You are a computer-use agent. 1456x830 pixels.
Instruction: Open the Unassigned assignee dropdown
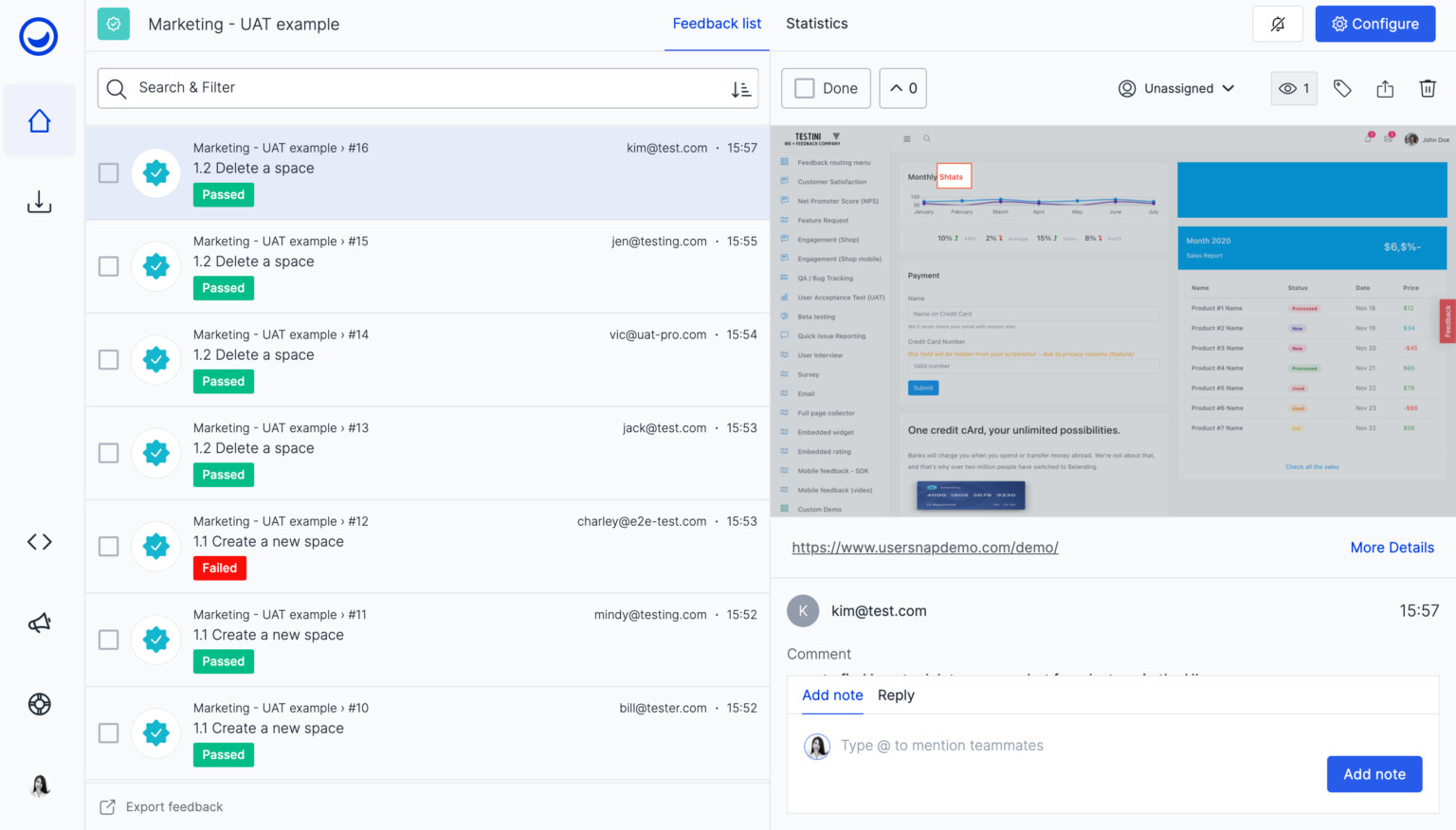coord(1177,88)
